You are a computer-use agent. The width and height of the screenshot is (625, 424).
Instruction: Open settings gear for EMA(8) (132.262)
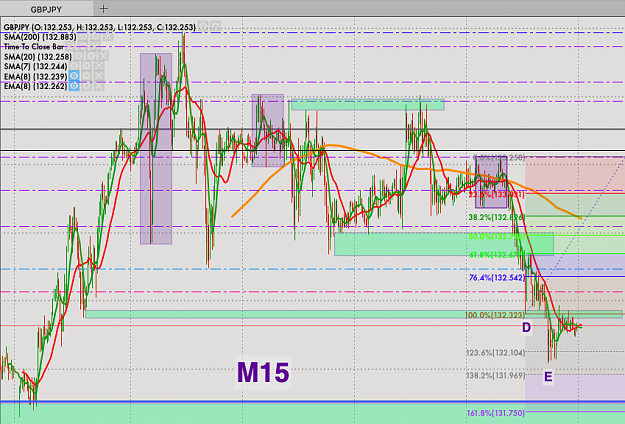point(86,86)
